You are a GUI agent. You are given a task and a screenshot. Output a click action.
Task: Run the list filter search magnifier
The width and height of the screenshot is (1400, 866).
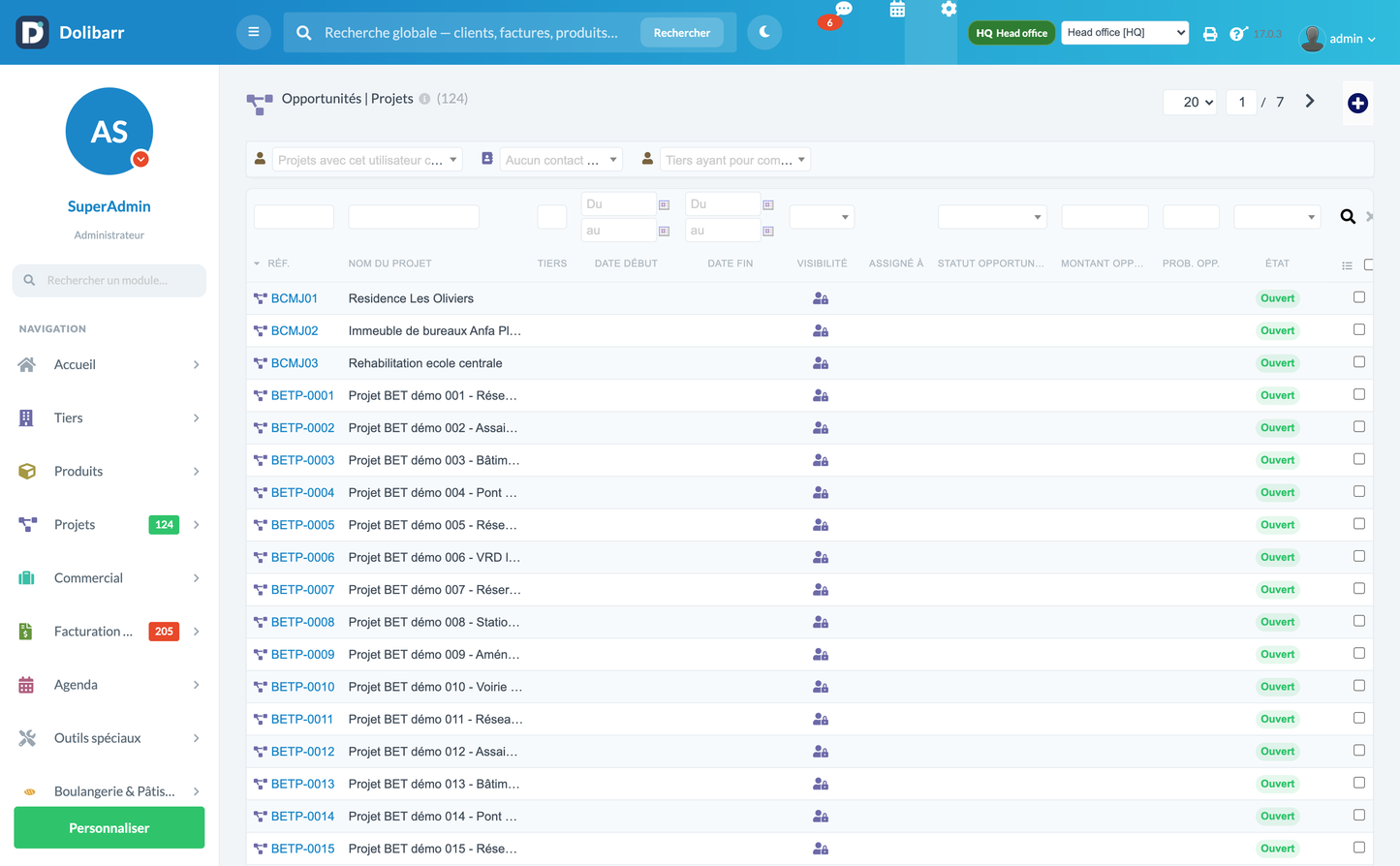pyautogui.click(x=1348, y=217)
